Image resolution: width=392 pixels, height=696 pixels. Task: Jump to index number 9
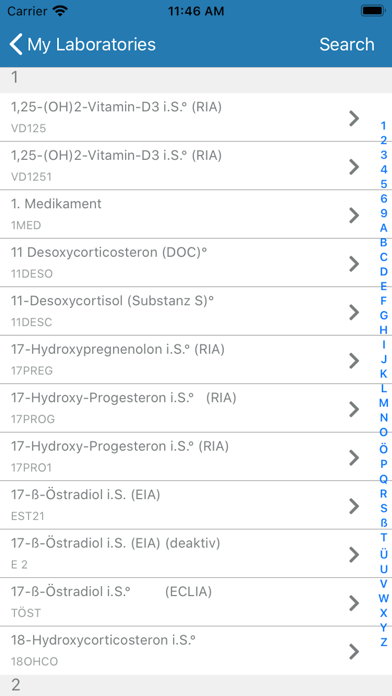(x=384, y=214)
